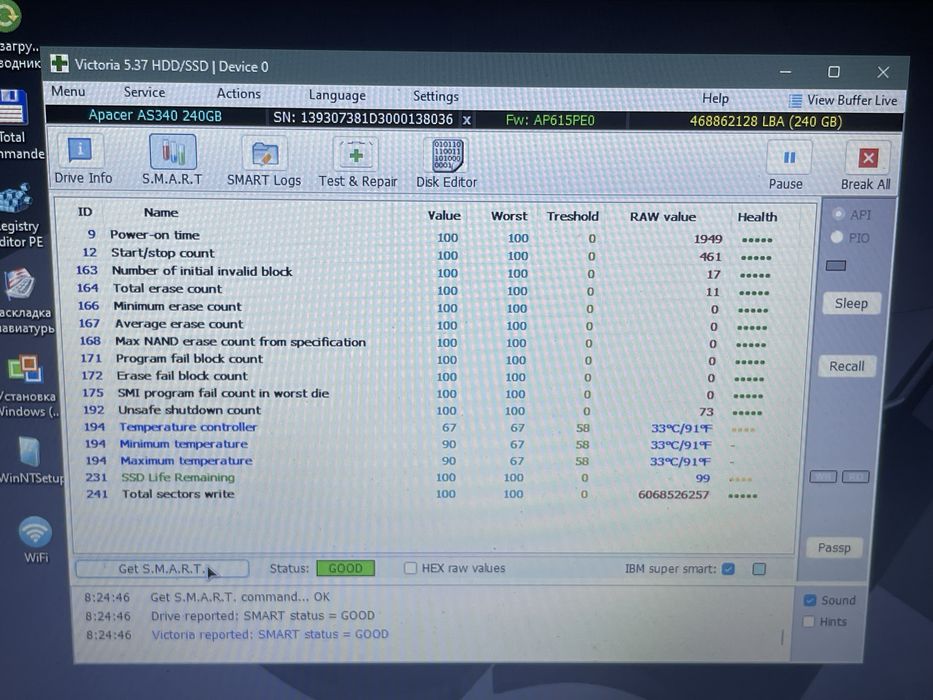933x700 pixels.
Task: Select the Power-on time row
Action: 426,237
